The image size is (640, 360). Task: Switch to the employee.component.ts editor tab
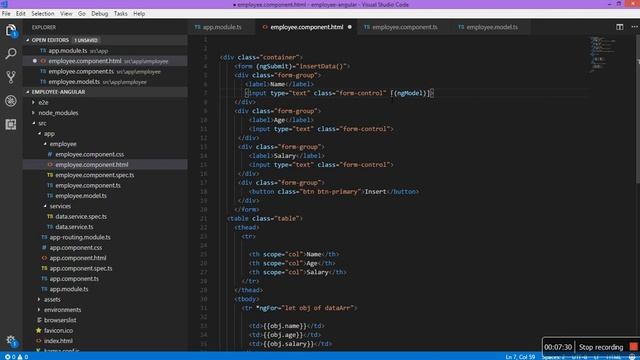coord(403,27)
